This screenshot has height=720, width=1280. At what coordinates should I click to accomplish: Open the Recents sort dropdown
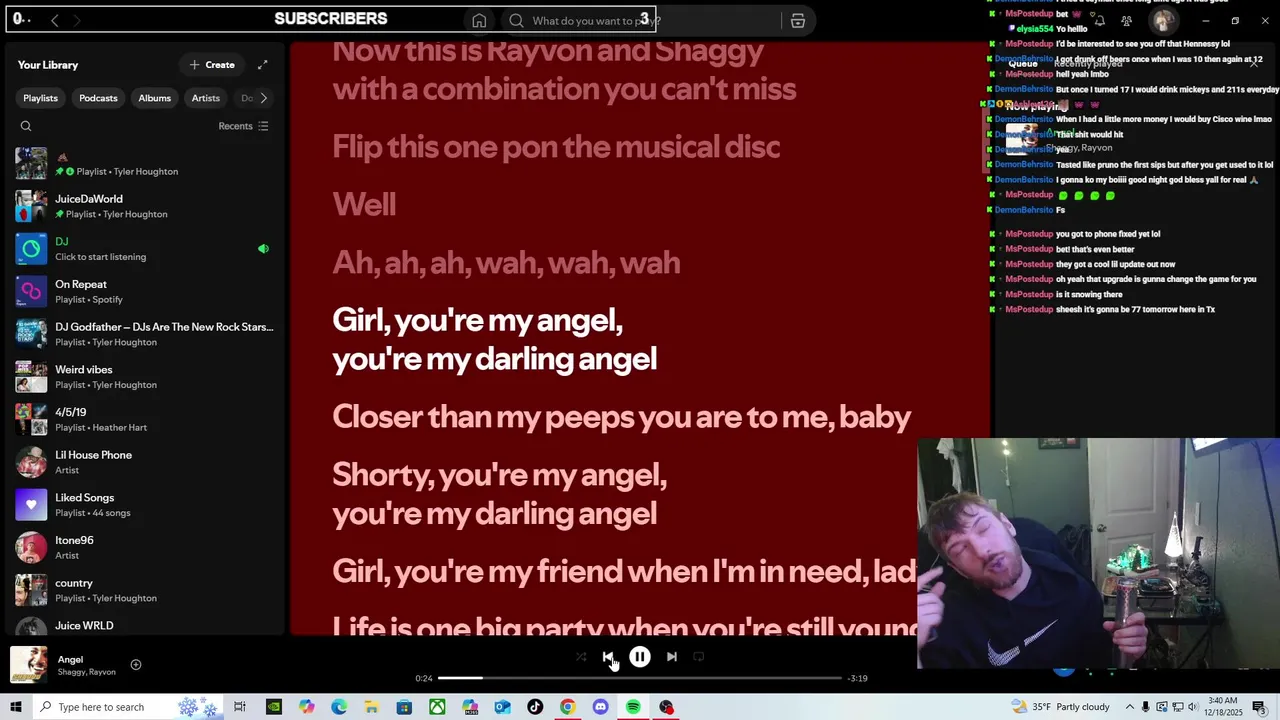click(x=243, y=126)
